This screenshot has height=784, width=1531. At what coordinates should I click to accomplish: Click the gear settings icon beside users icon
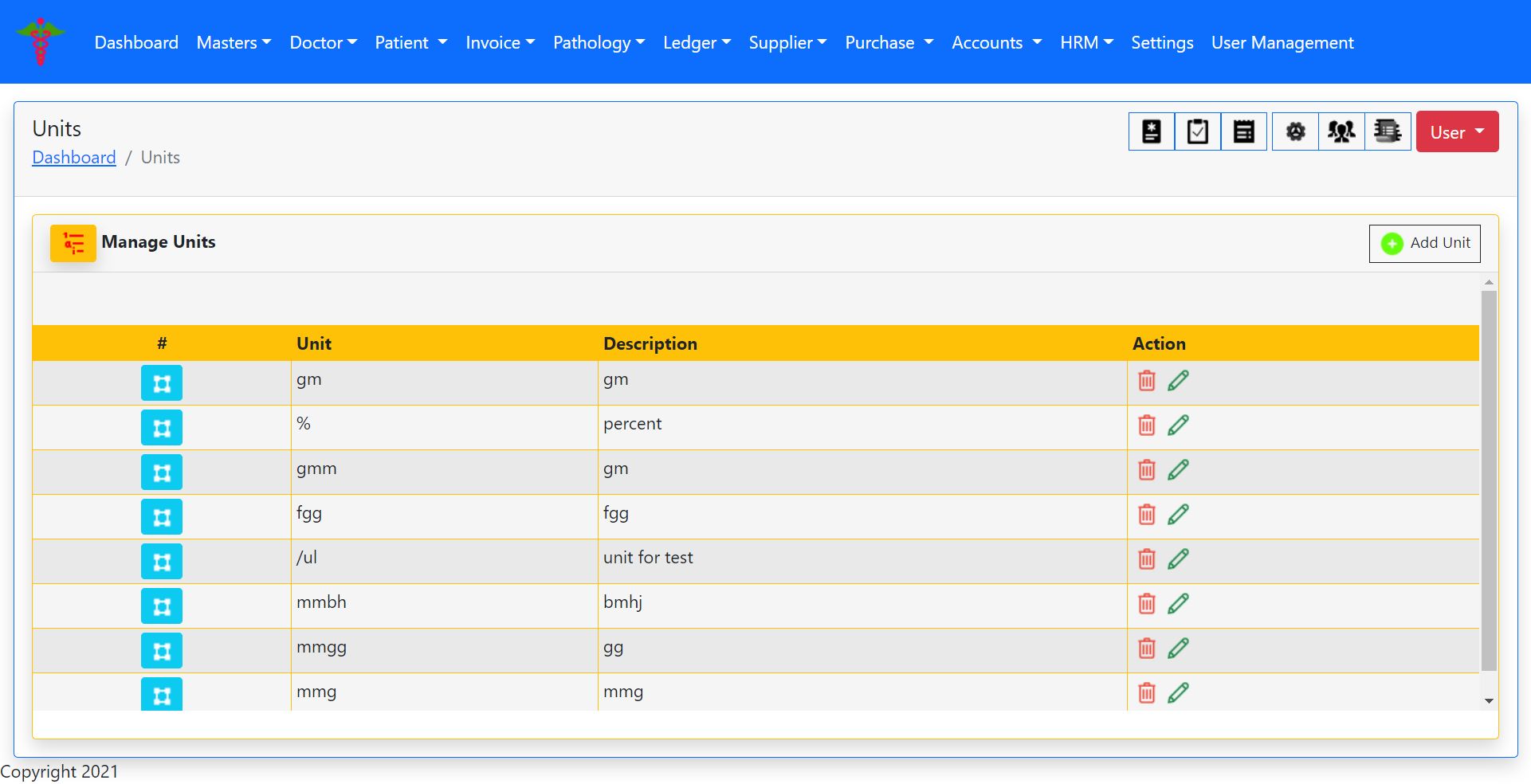point(1295,131)
